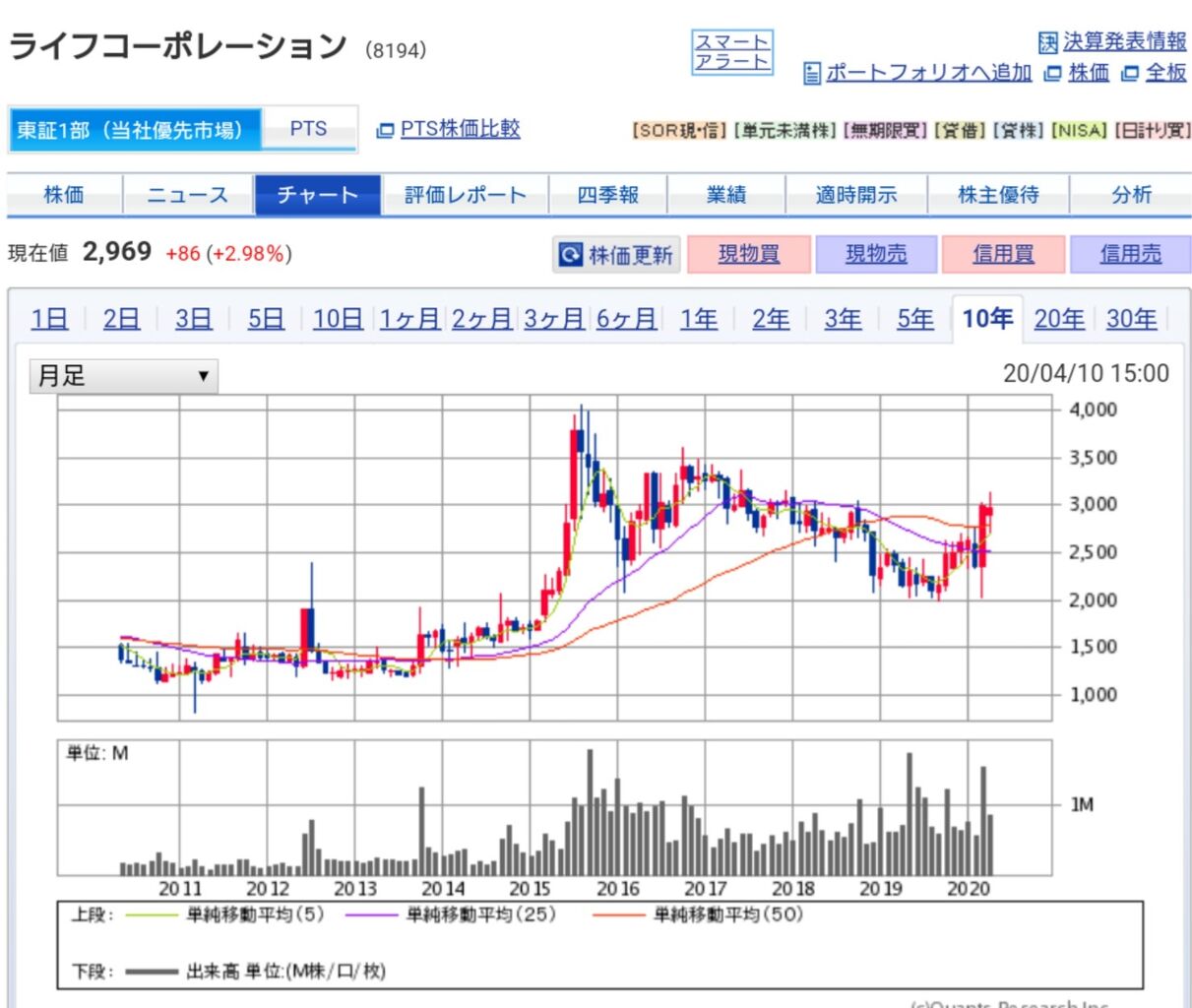Screen dimensions: 1192x1008
Task: Select the チャート tab
Action: (317, 195)
